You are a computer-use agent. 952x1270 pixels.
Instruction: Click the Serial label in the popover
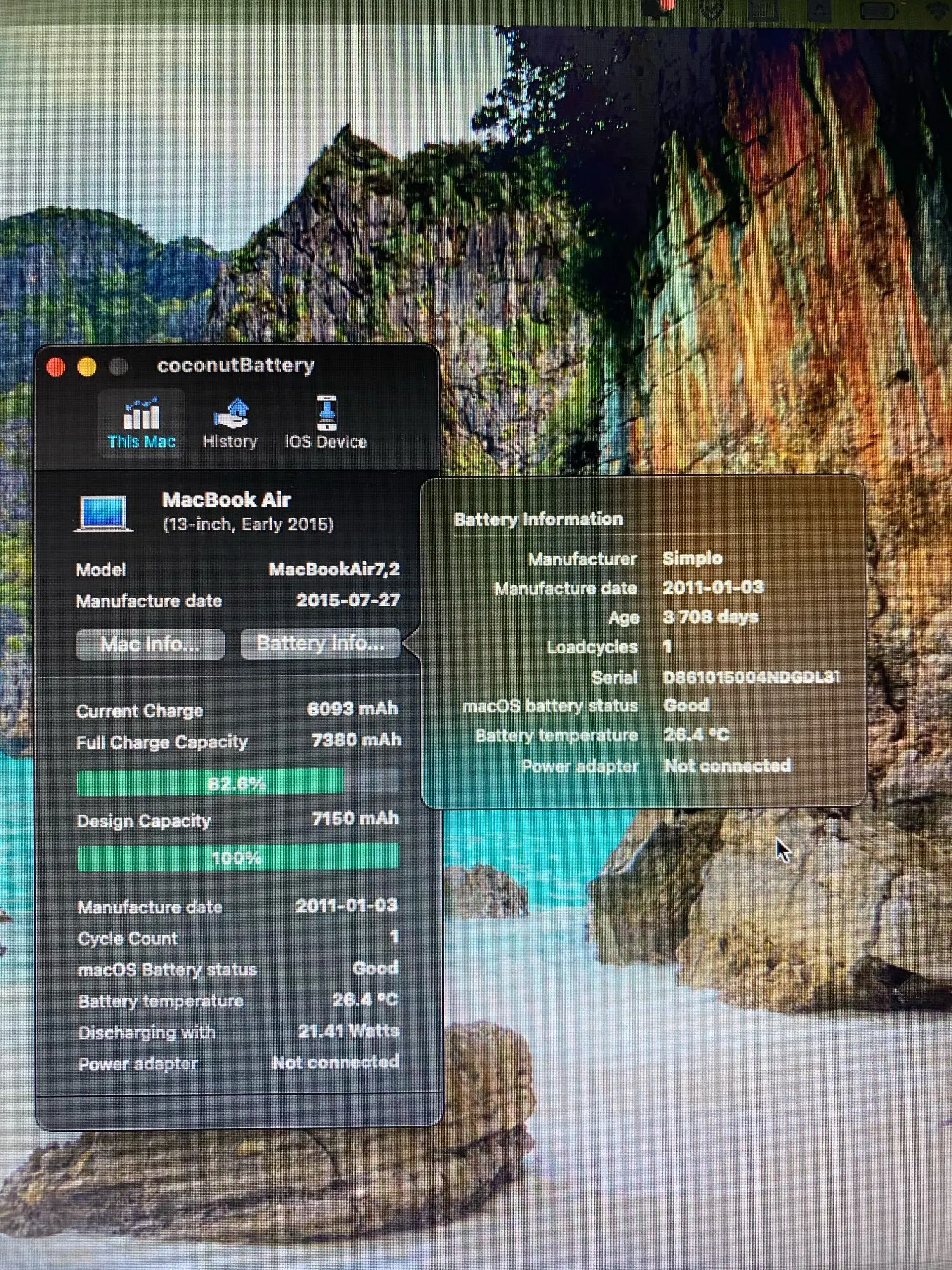(x=614, y=678)
